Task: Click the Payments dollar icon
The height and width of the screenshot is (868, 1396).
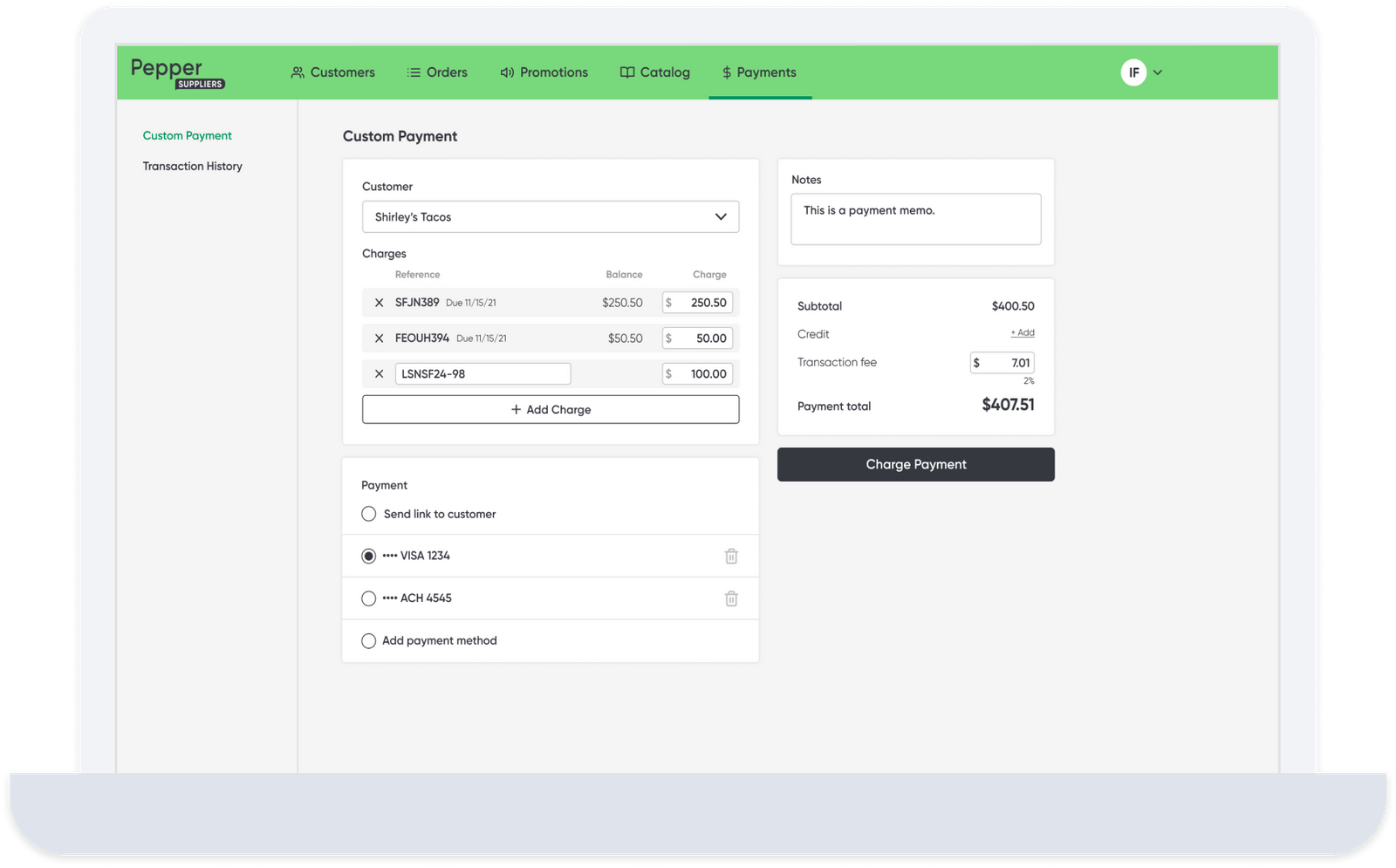Action: [725, 72]
